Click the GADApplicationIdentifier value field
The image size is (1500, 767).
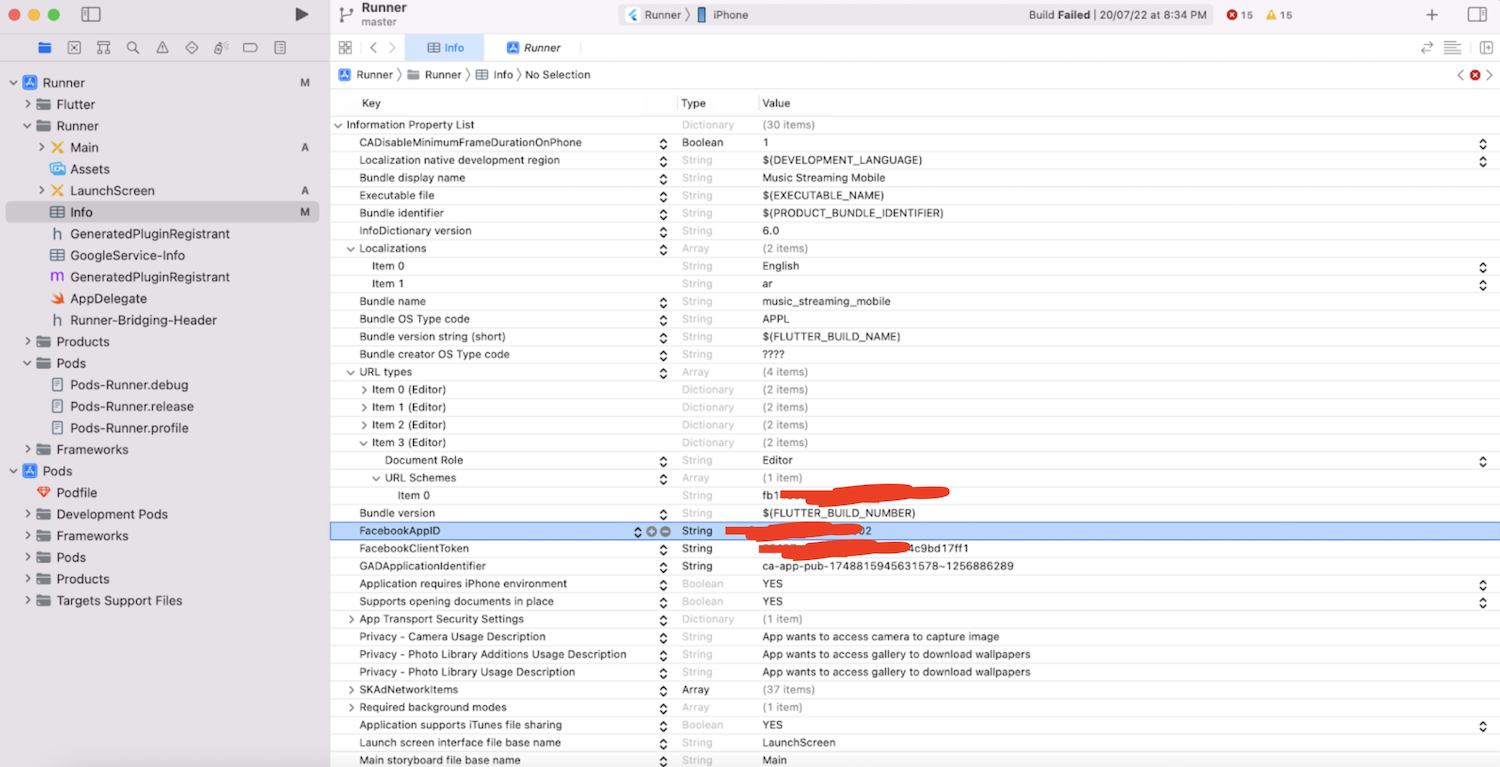pyautogui.click(x=888, y=566)
